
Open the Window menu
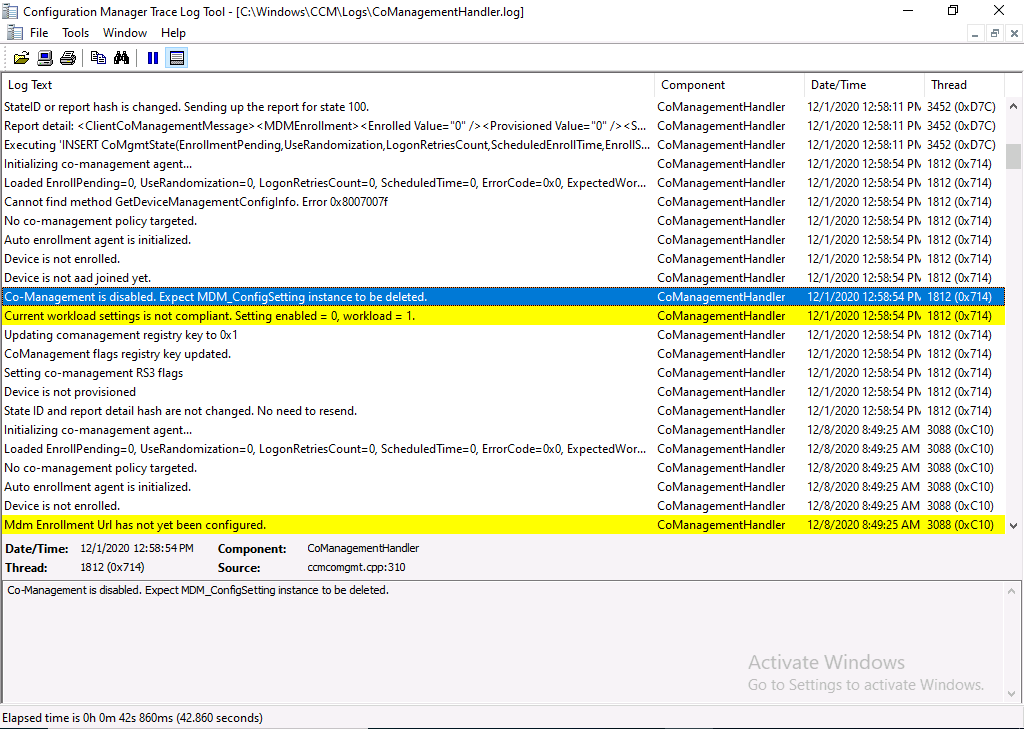125,33
